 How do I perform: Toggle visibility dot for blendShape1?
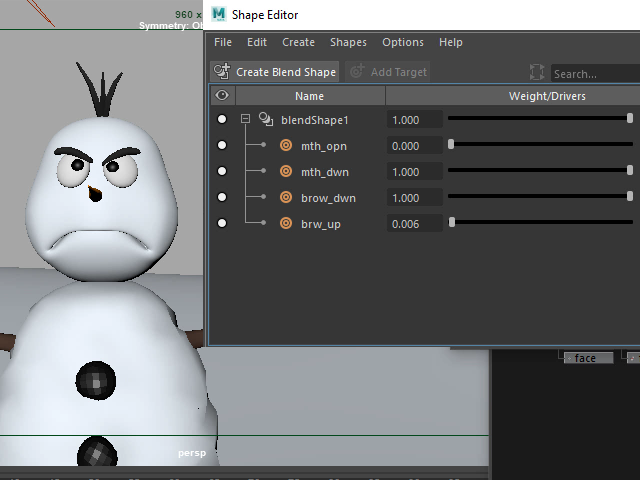pyautogui.click(x=222, y=119)
